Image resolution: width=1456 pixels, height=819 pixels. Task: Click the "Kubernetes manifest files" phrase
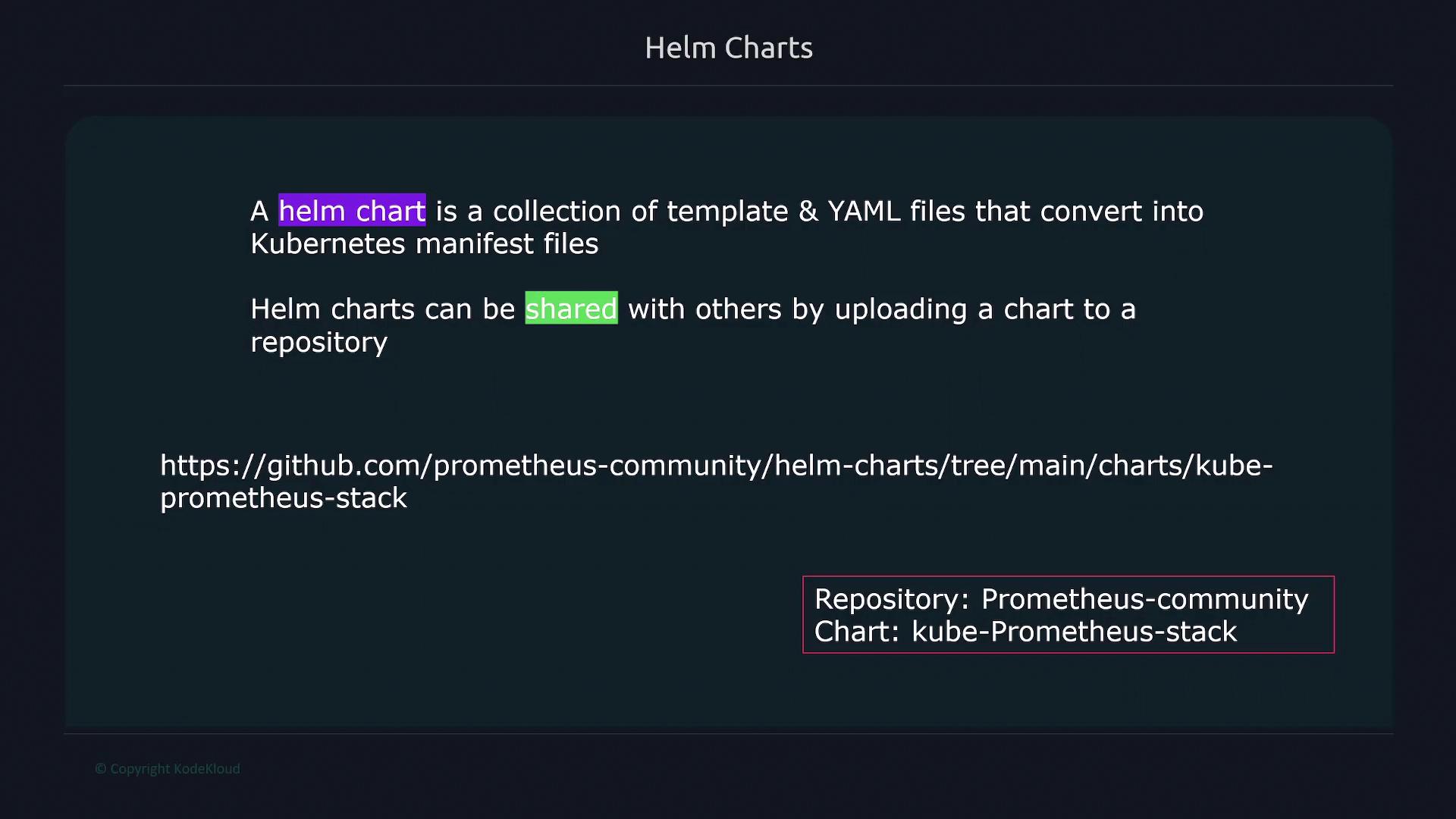point(424,244)
